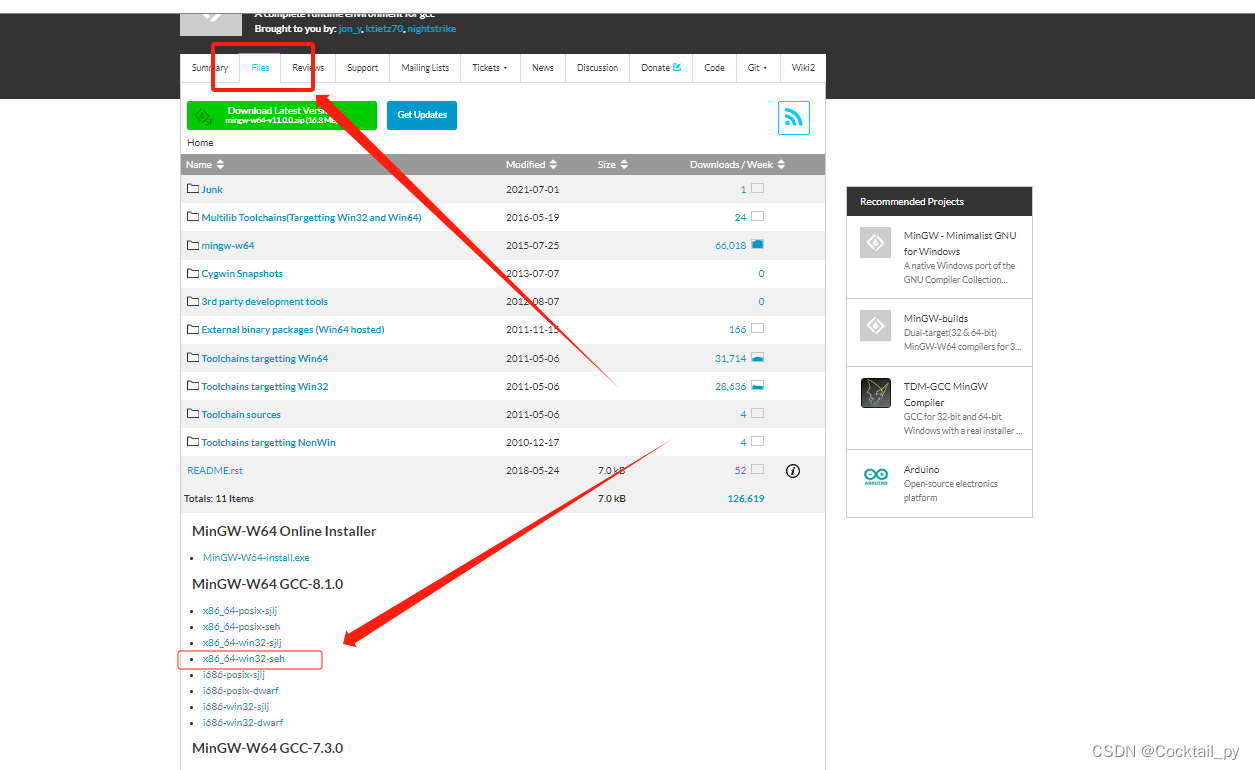Click the info icon on README.rst row

pyautogui.click(x=793, y=470)
